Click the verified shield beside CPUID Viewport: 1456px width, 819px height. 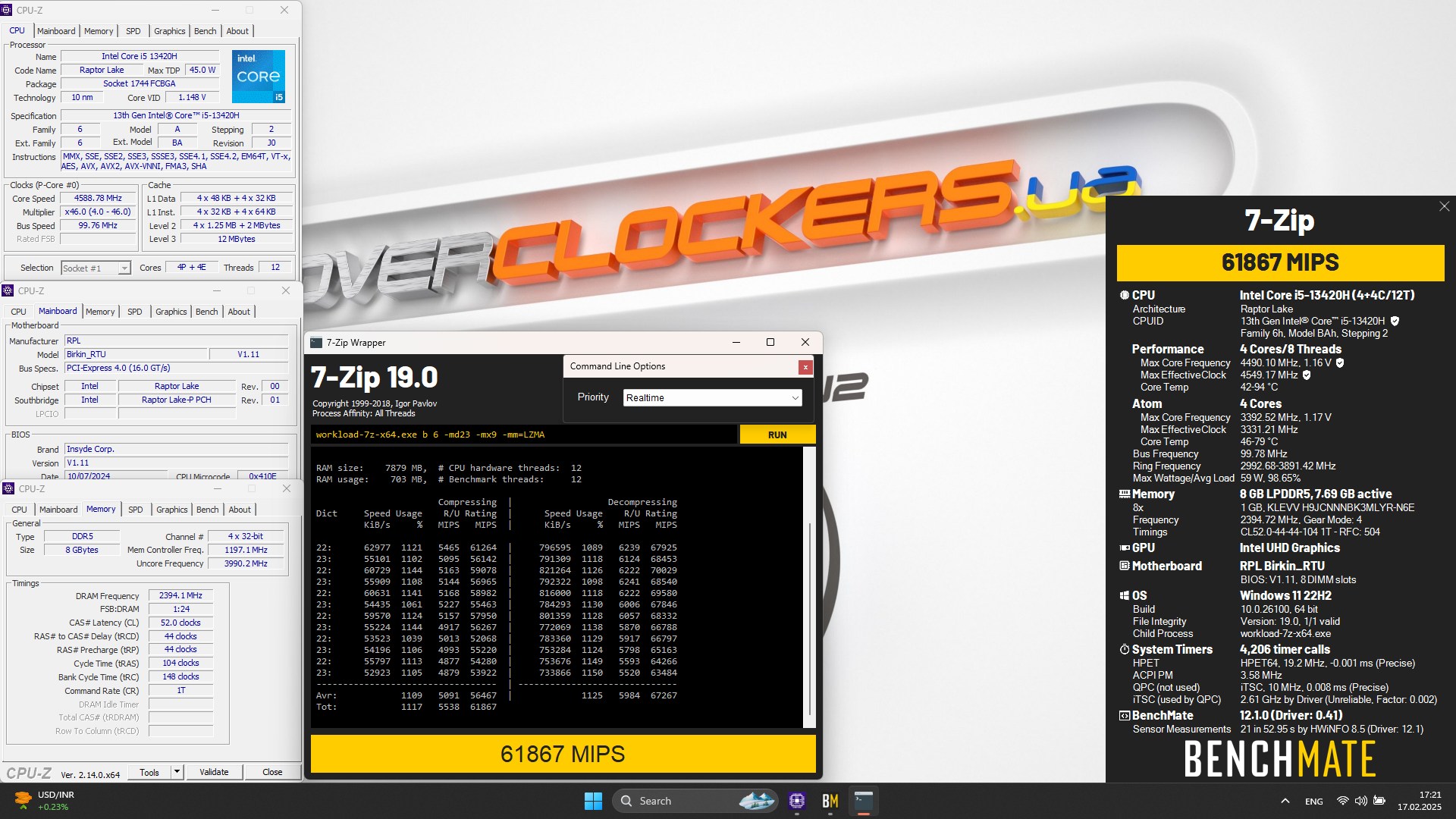click(x=1395, y=322)
